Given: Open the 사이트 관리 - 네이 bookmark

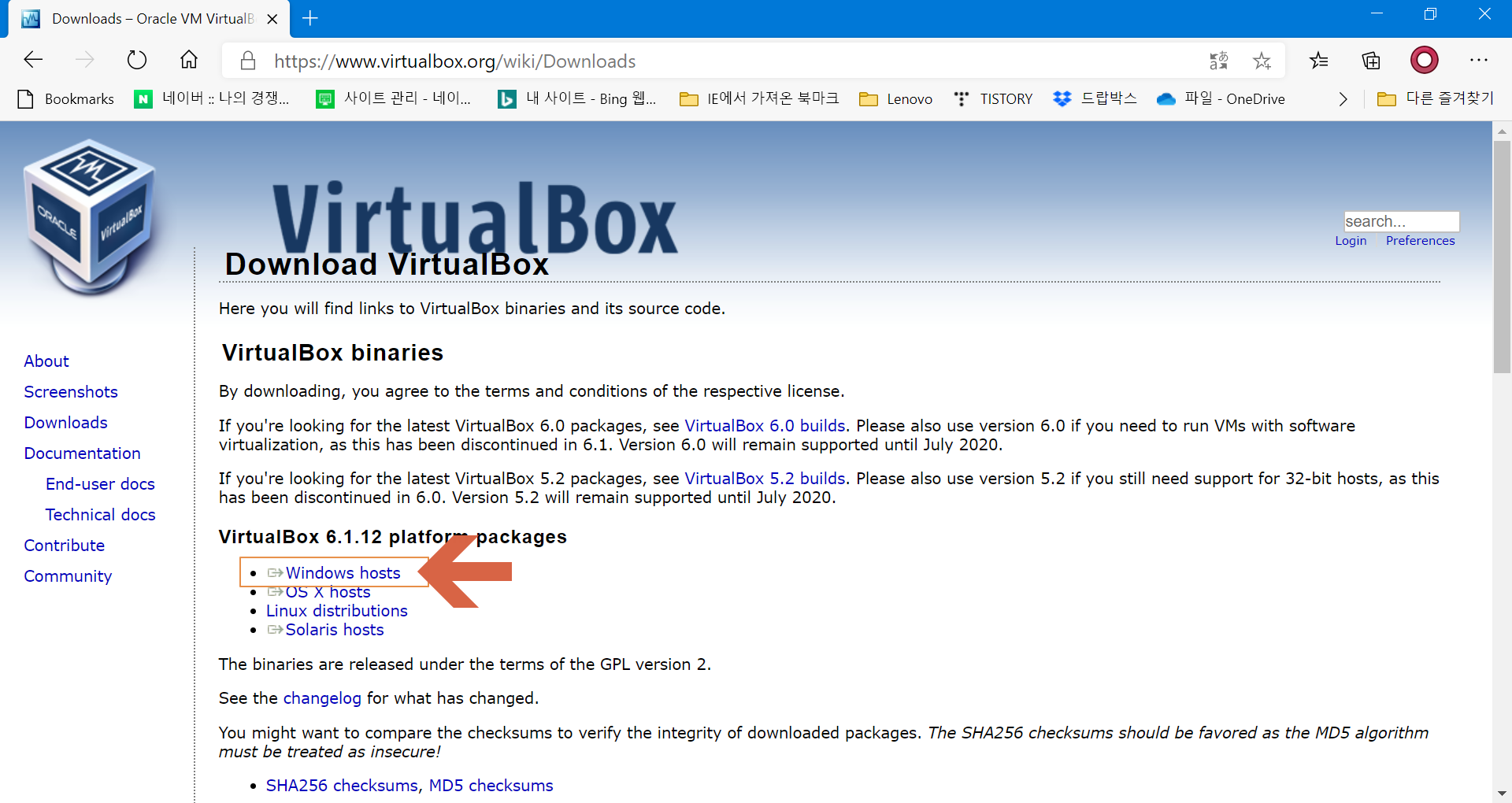Looking at the screenshot, I should 393,99.
